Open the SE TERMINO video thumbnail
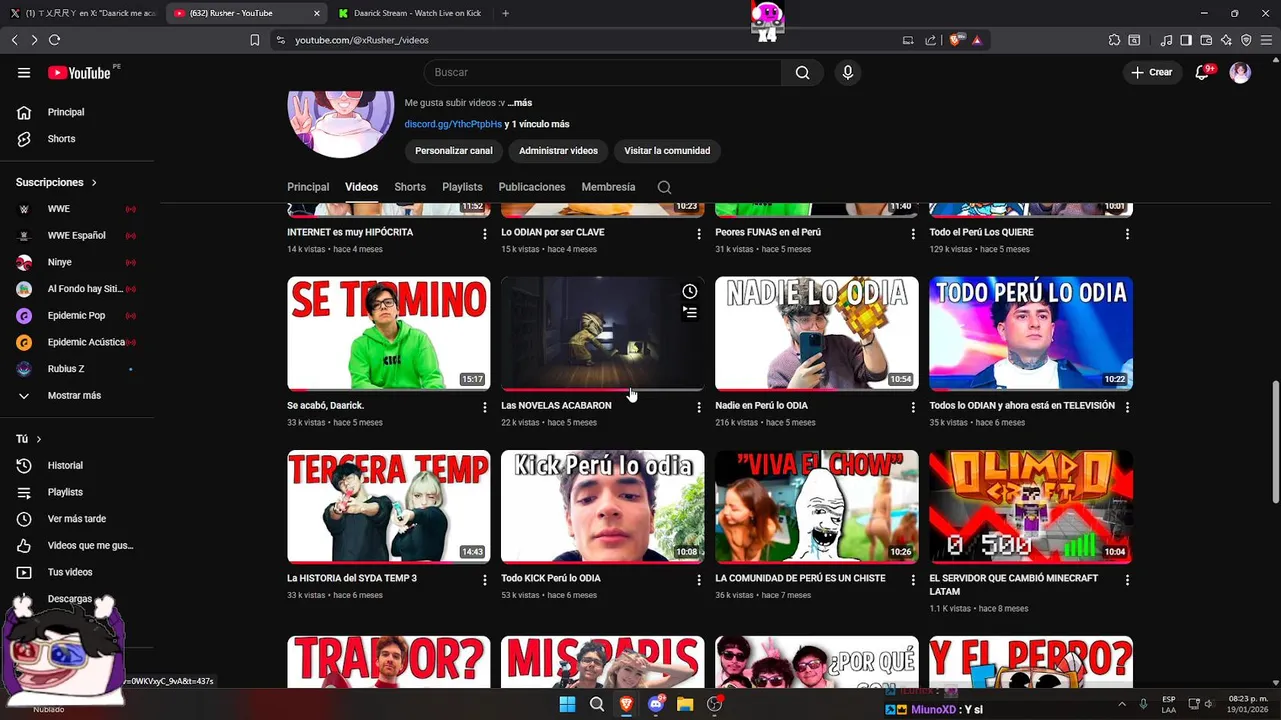Image resolution: width=1281 pixels, height=720 pixels. coord(389,333)
